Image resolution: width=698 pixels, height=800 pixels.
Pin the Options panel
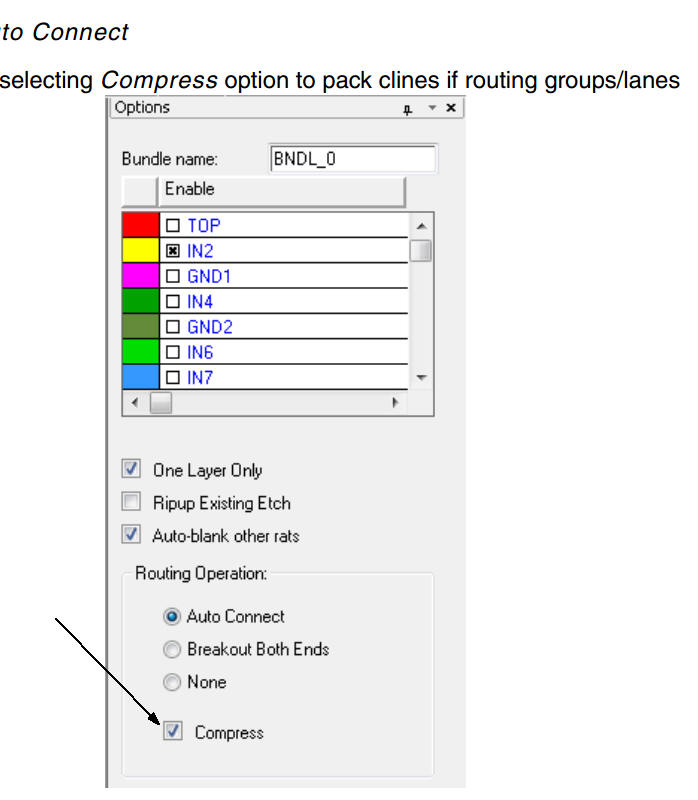407,109
